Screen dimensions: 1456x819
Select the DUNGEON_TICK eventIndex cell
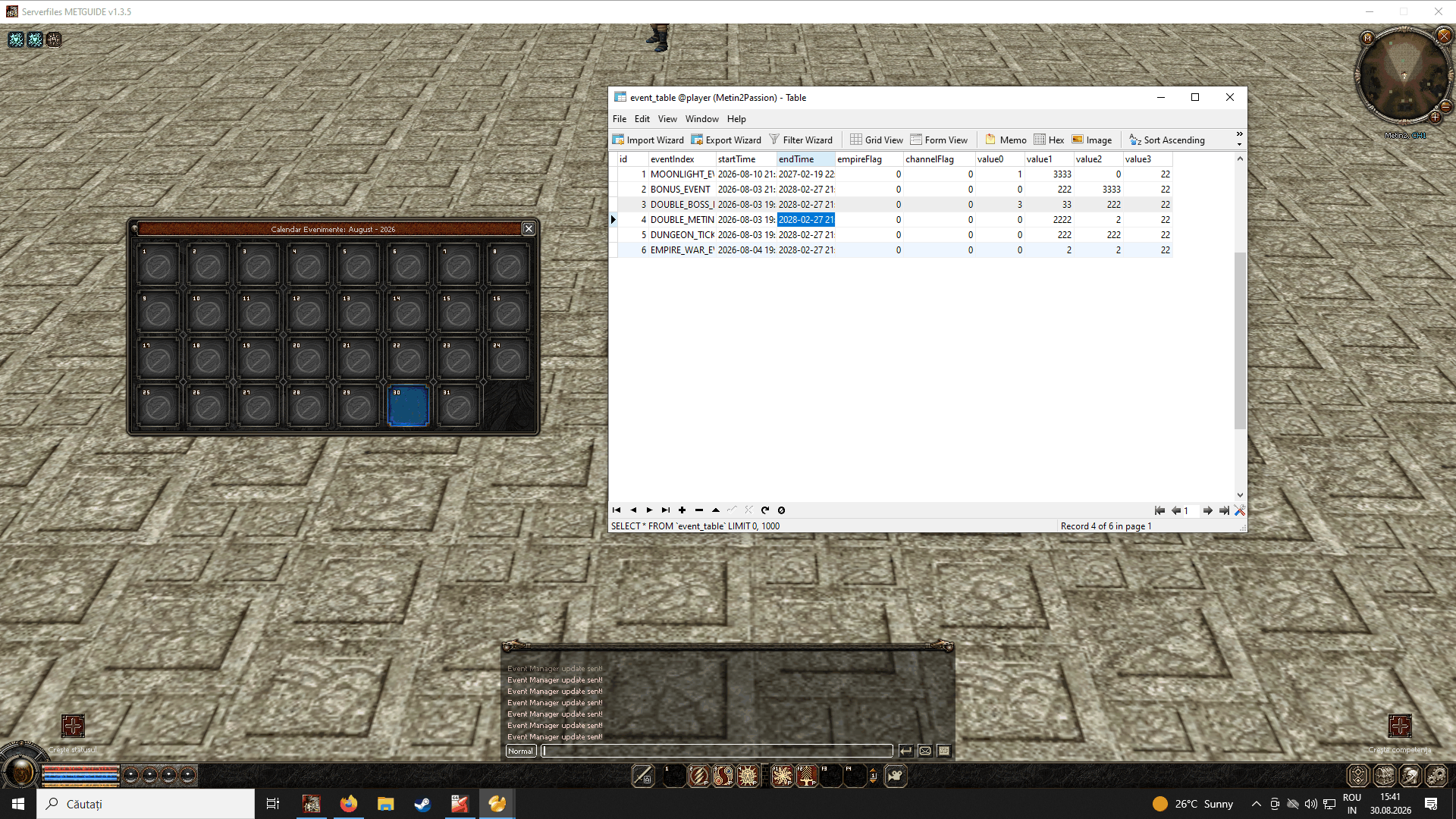pos(682,235)
